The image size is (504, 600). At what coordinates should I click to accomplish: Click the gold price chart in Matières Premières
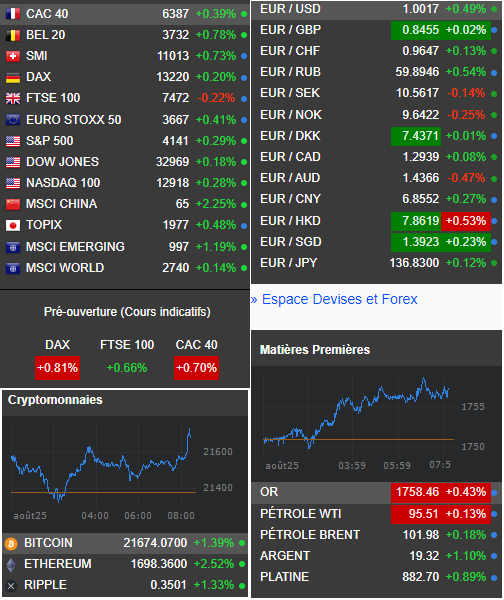point(376,422)
